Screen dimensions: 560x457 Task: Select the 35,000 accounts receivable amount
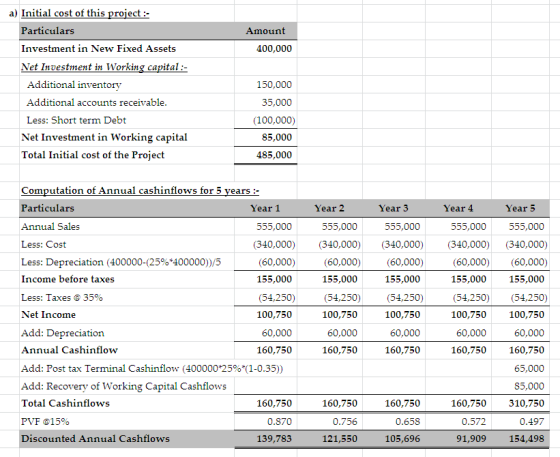tap(277, 102)
